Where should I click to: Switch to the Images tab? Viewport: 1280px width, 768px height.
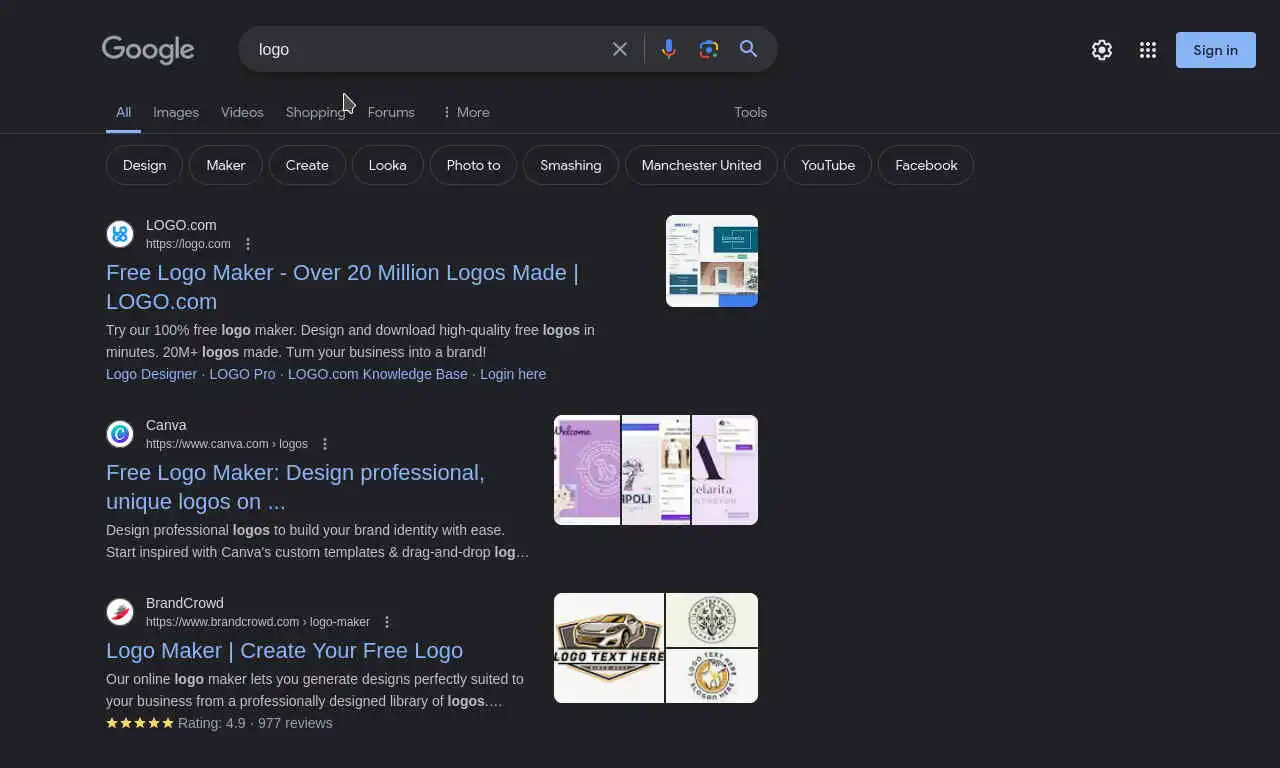pyautogui.click(x=176, y=112)
